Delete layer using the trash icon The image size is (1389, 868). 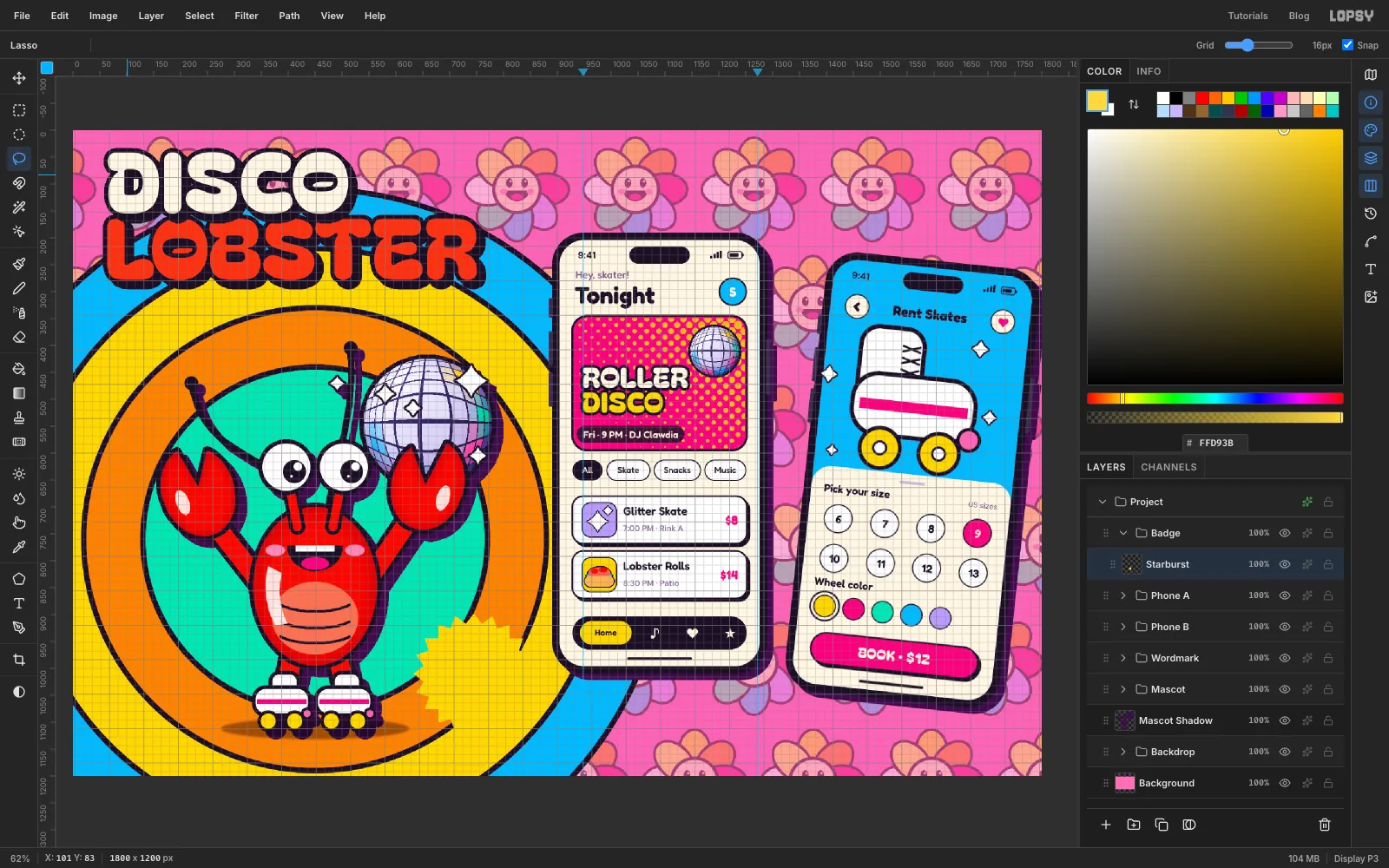(1325, 825)
